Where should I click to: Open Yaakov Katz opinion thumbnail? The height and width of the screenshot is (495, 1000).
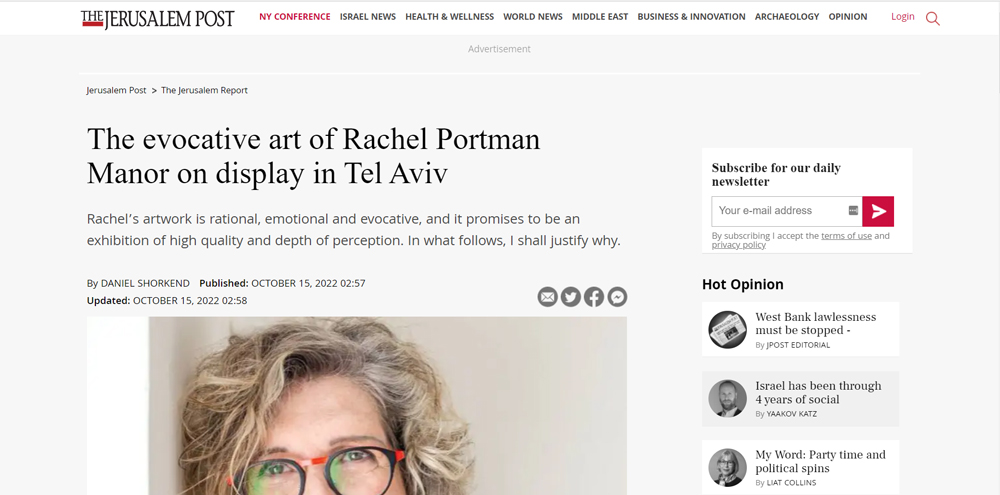pyautogui.click(x=728, y=399)
